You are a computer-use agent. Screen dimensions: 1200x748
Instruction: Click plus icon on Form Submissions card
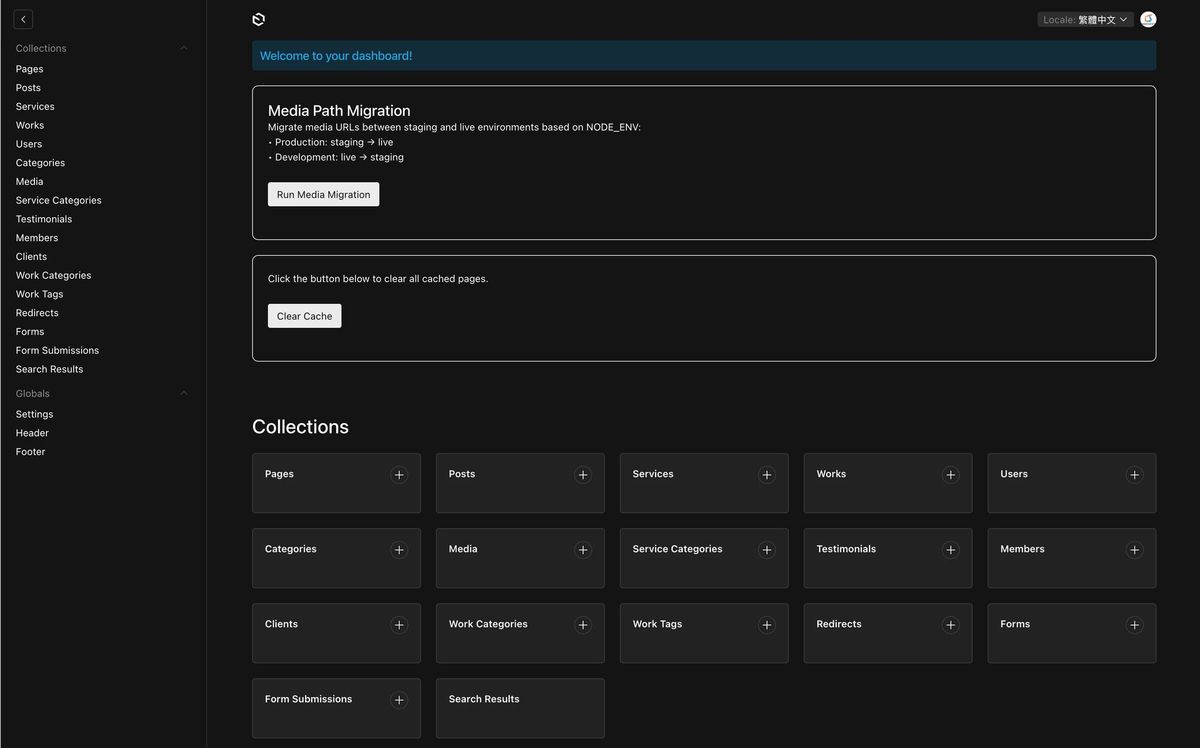coord(399,700)
